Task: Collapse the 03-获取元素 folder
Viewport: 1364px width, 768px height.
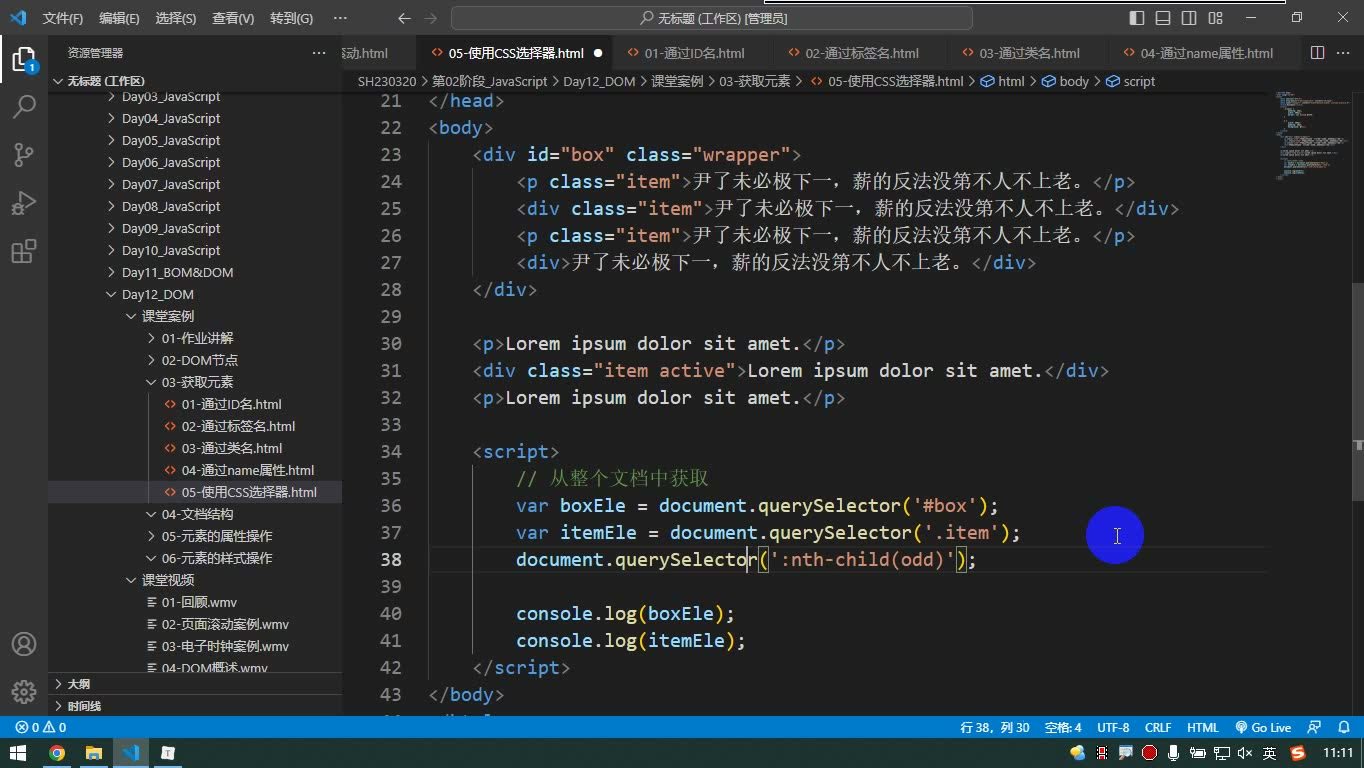Action: [197, 382]
